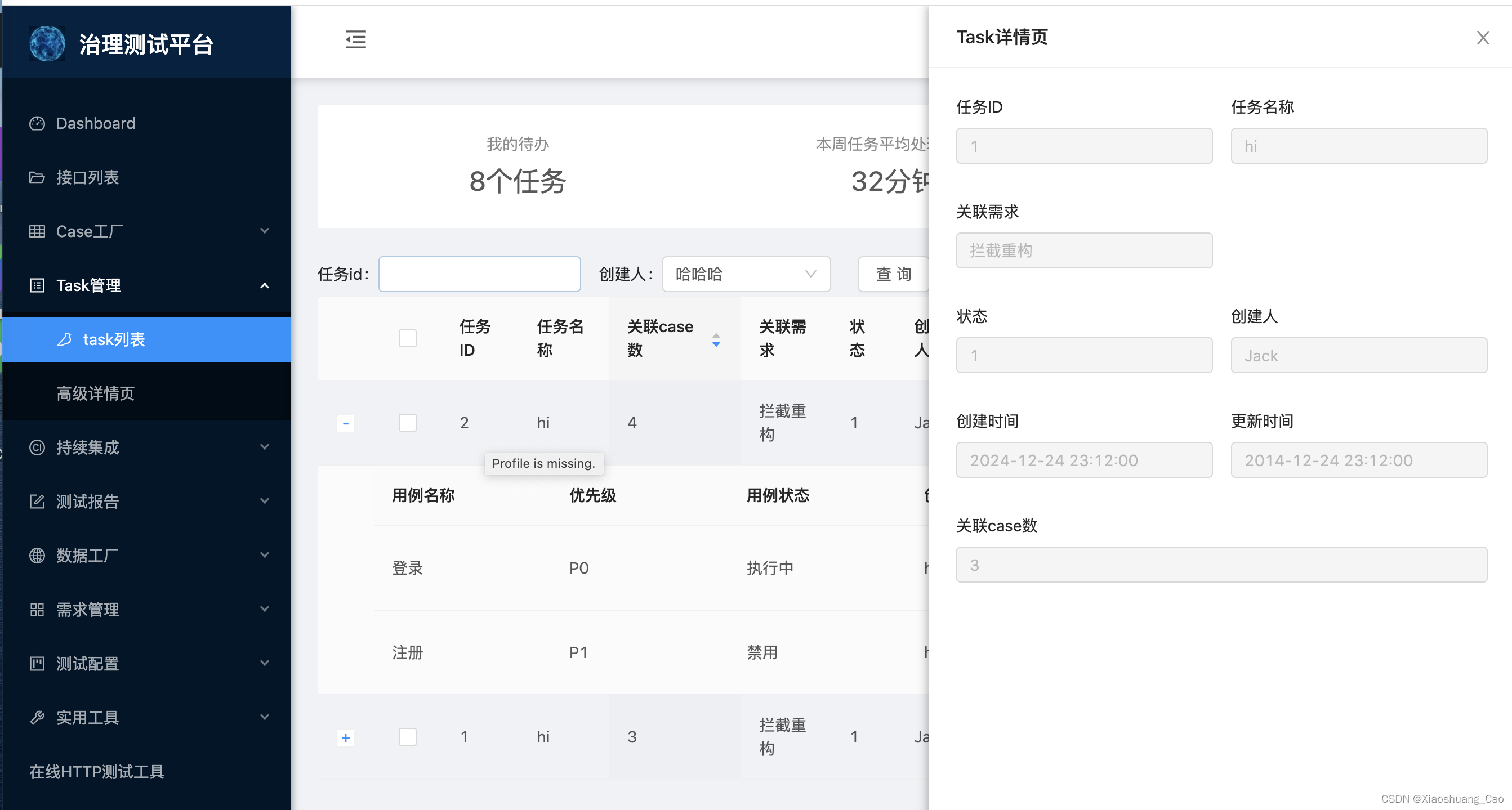Click the 任务名称 field showing hi
The height and width of the screenshot is (810, 1512).
pos(1359,146)
